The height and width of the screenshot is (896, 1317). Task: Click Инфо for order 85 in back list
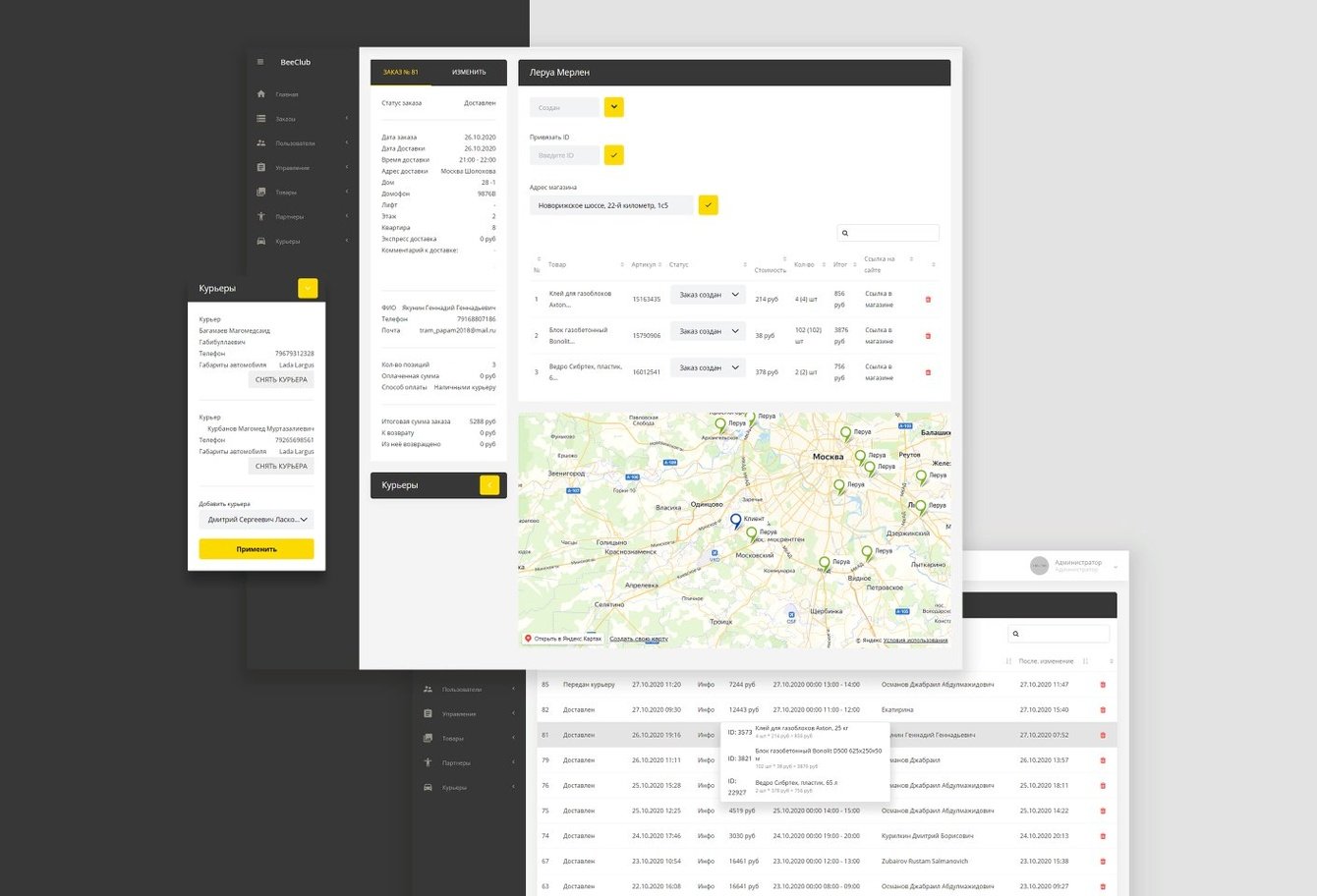tap(706, 685)
